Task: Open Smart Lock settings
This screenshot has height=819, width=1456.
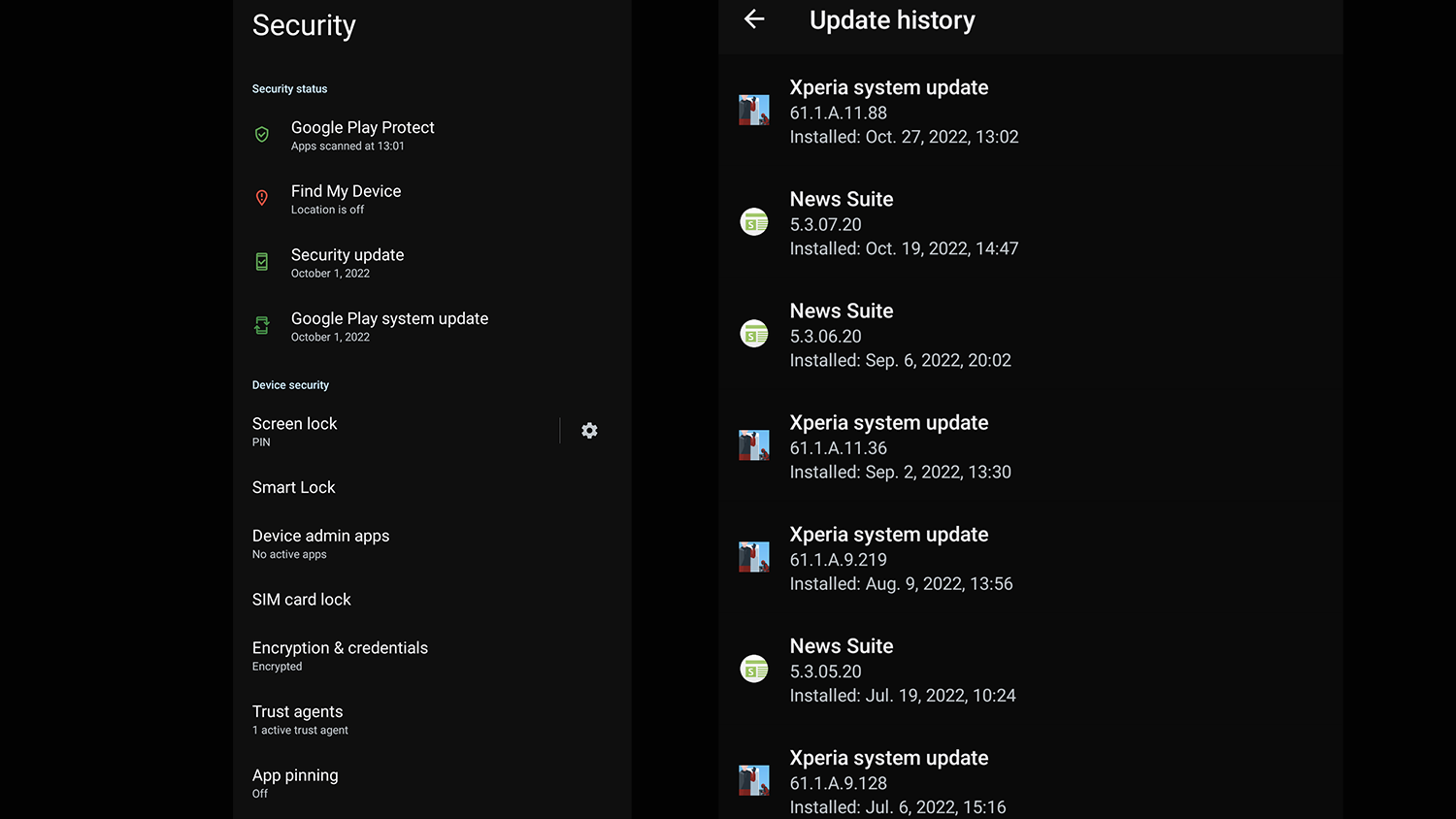Action: pos(294,487)
